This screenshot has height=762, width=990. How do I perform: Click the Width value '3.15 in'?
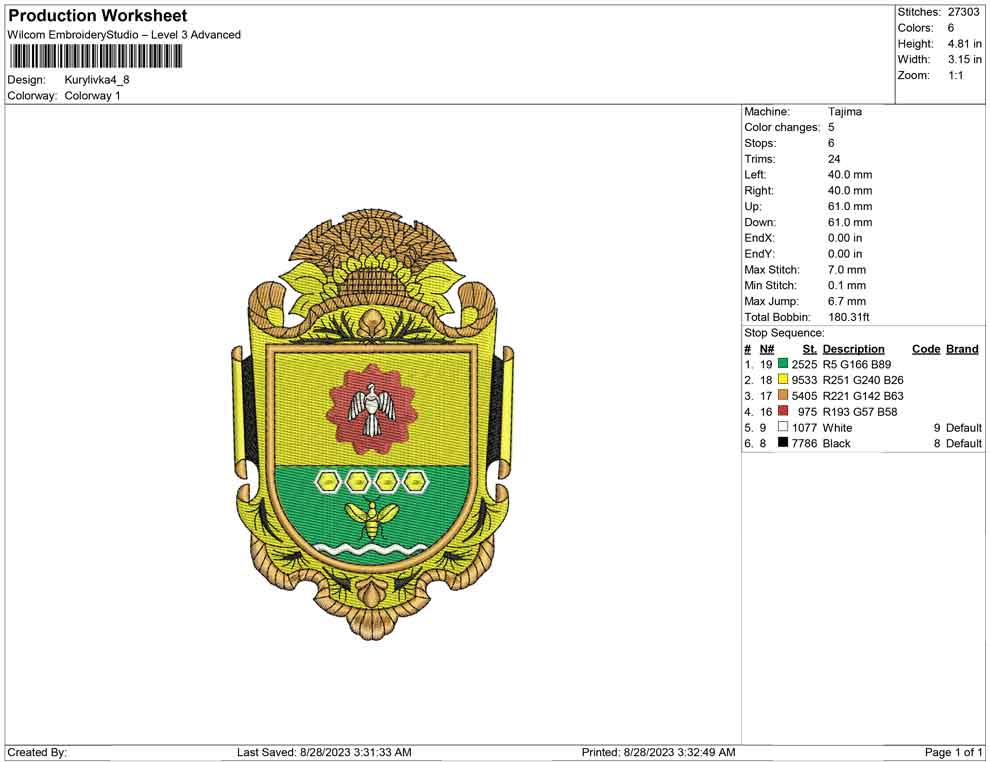pos(964,59)
